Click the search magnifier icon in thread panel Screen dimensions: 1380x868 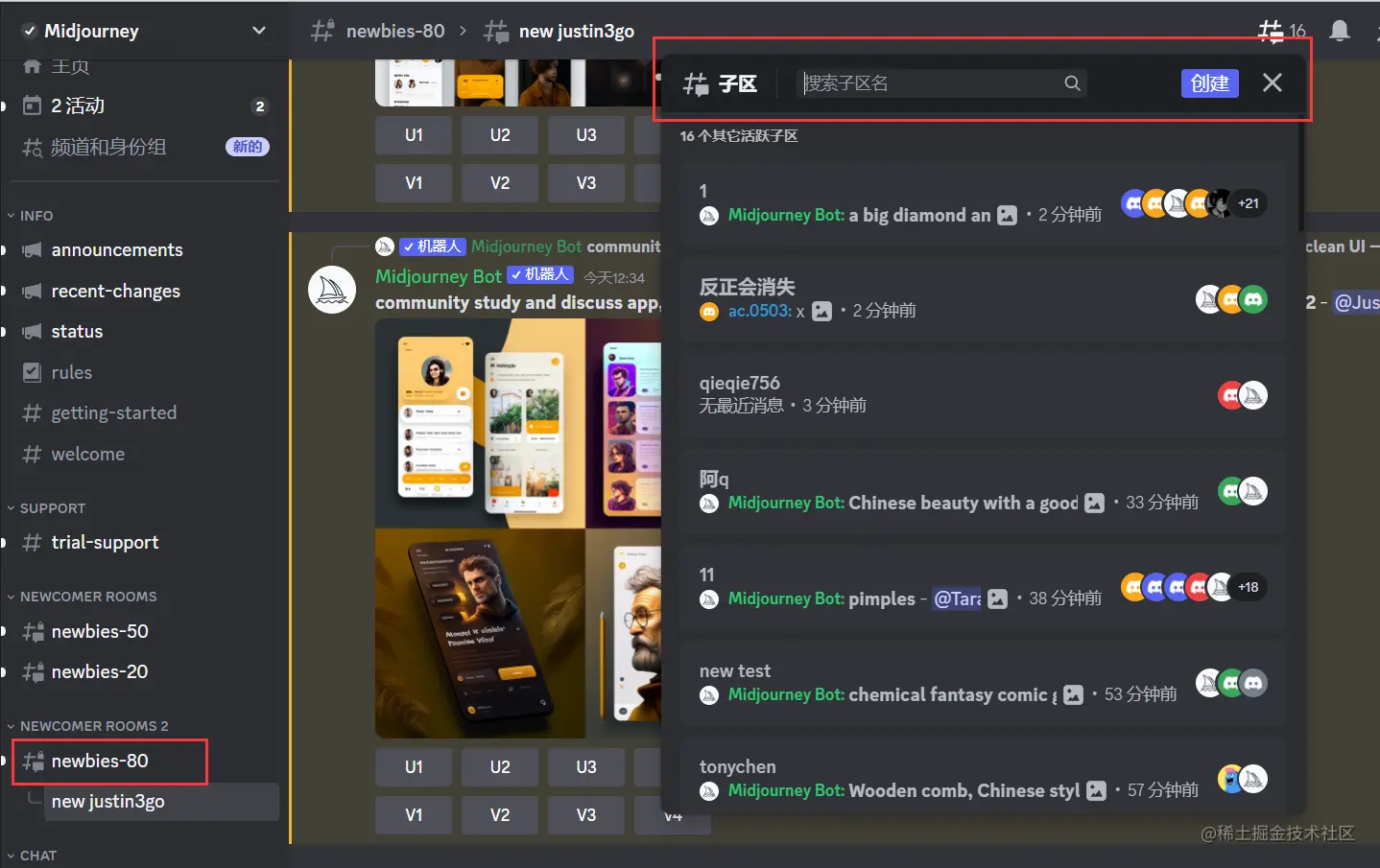[x=1072, y=83]
